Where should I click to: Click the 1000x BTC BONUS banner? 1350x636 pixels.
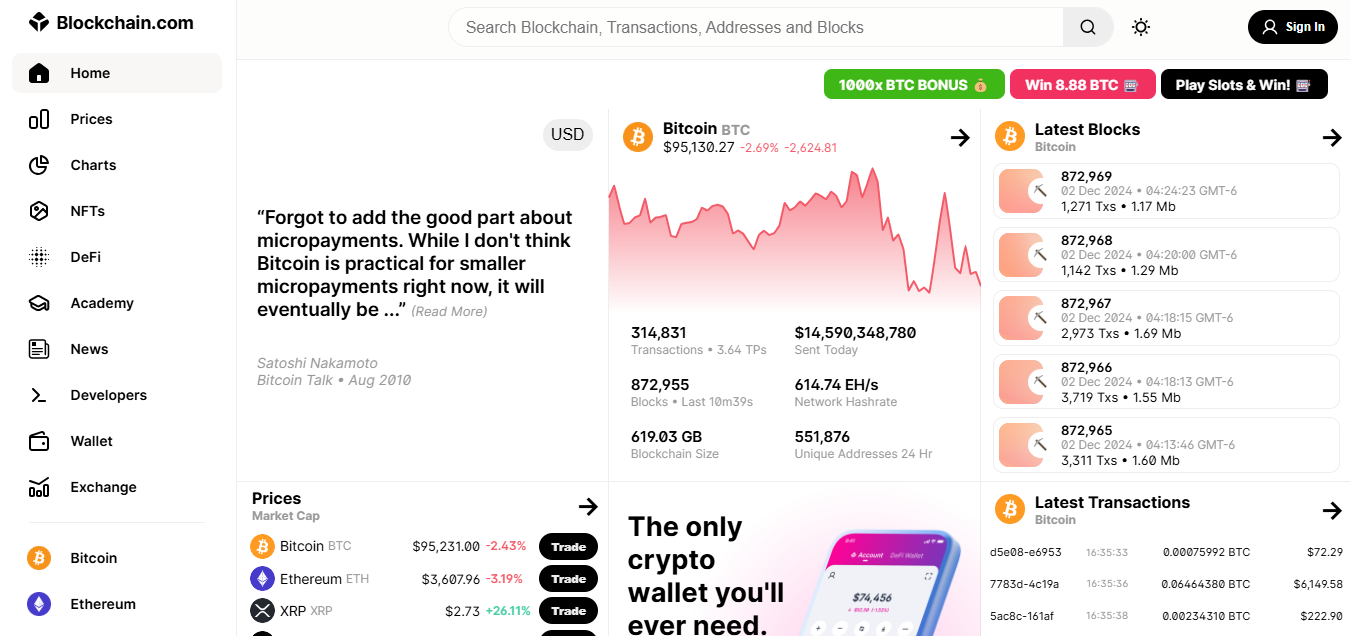[x=914, y=85]
